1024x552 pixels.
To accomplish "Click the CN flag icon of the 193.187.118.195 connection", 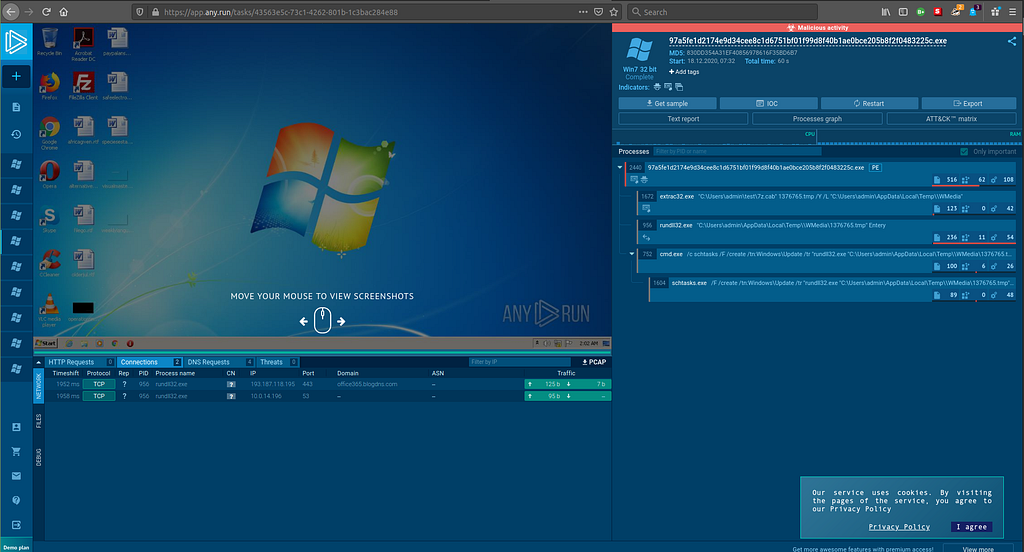I will (x=231, y=384).
